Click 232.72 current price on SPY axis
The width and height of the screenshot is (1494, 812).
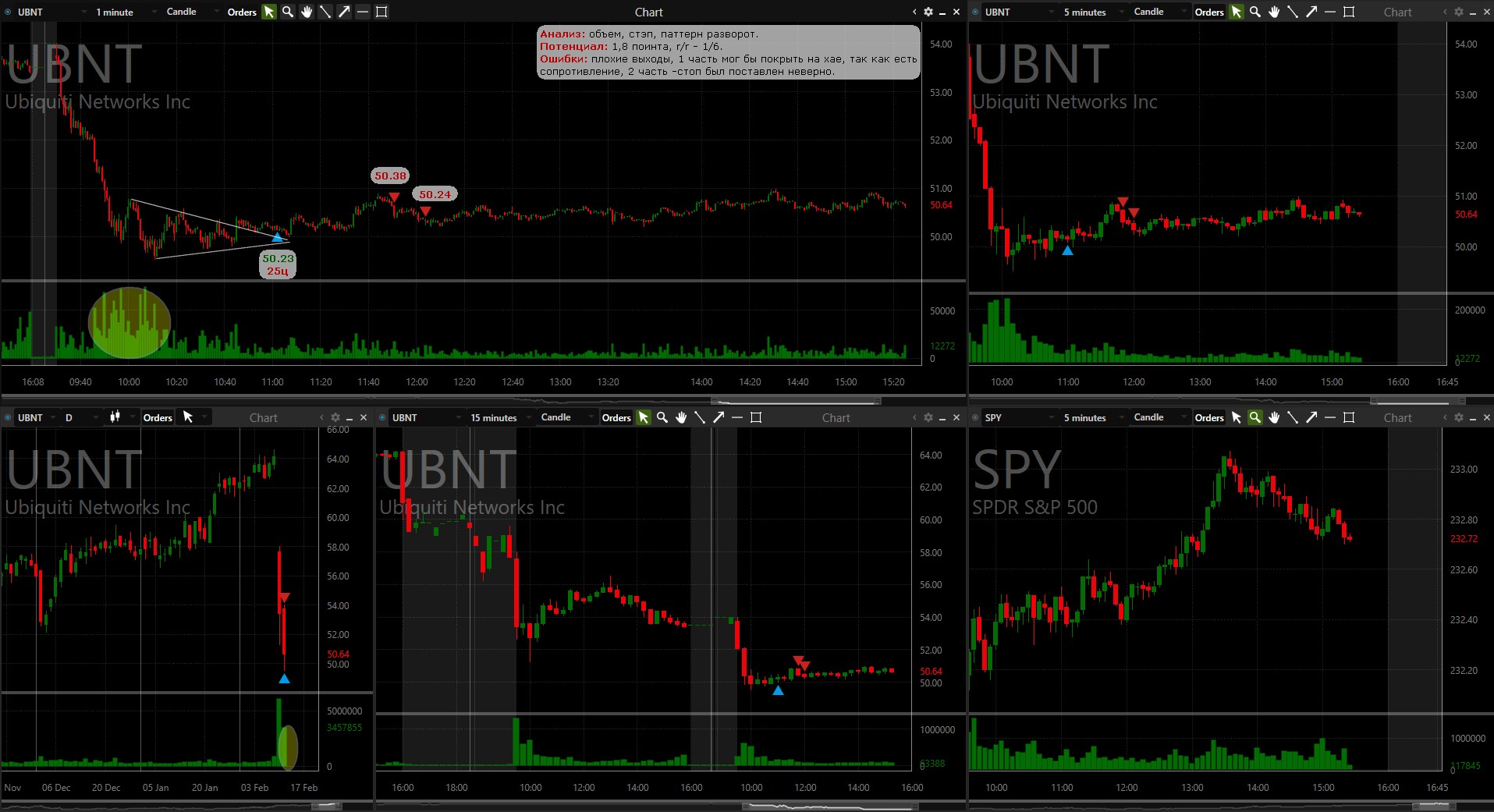1464,538
